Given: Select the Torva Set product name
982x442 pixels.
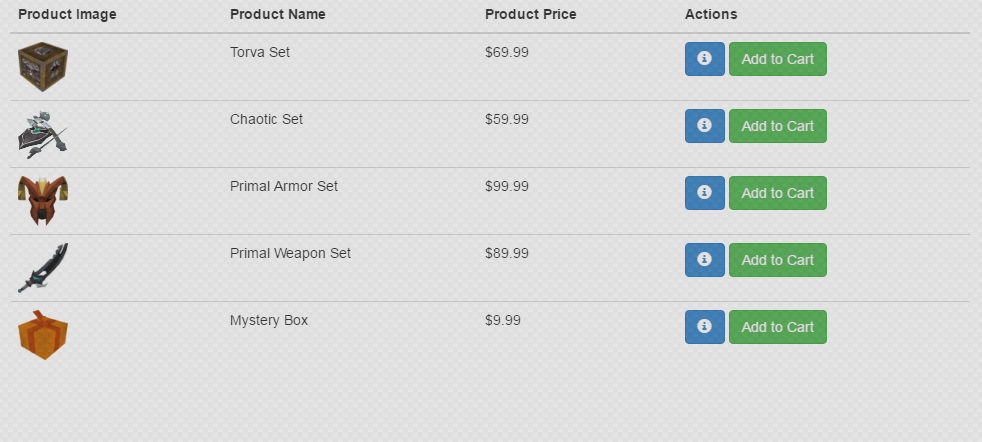Looking at the screenshot, I should coord(260,52).
